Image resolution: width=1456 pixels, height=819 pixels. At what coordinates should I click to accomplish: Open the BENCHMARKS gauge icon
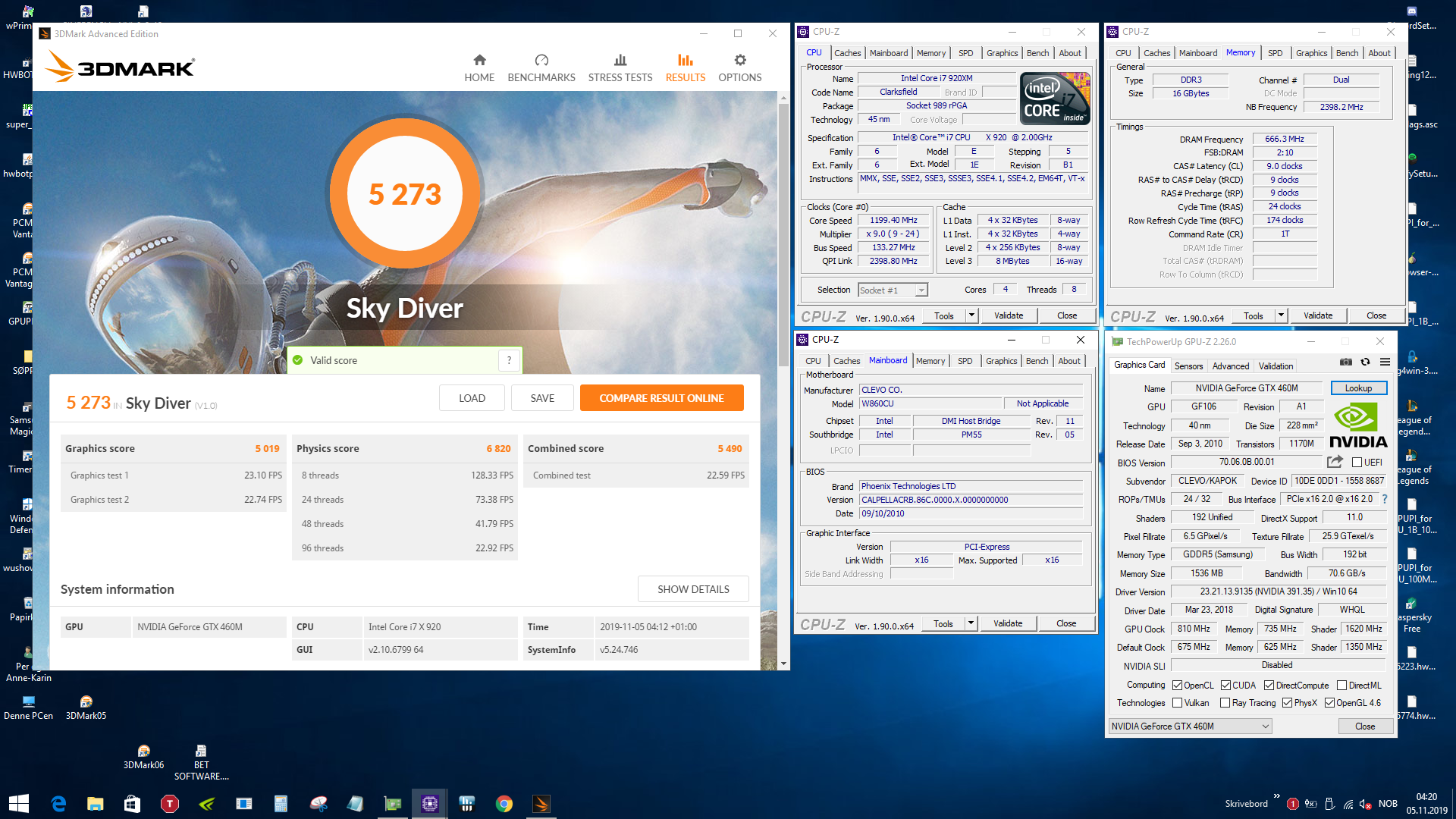(541, 60)
